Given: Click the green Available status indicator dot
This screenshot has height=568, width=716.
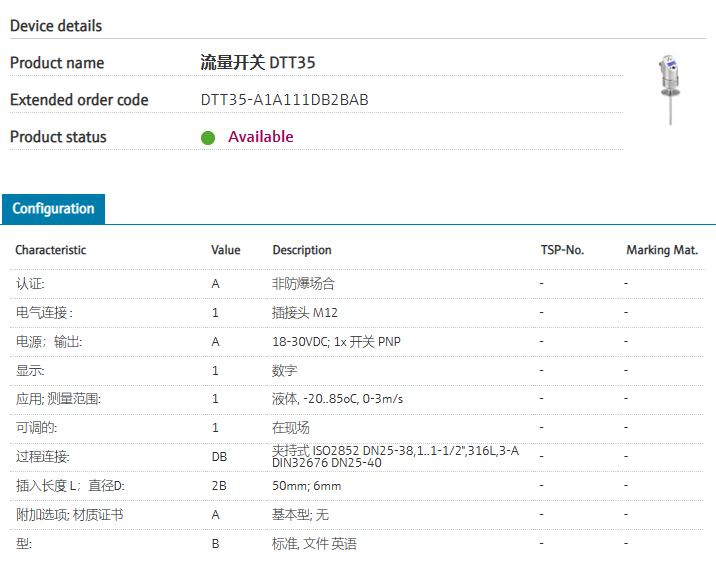Looking at the screenshot, I should tap(208, 138).
